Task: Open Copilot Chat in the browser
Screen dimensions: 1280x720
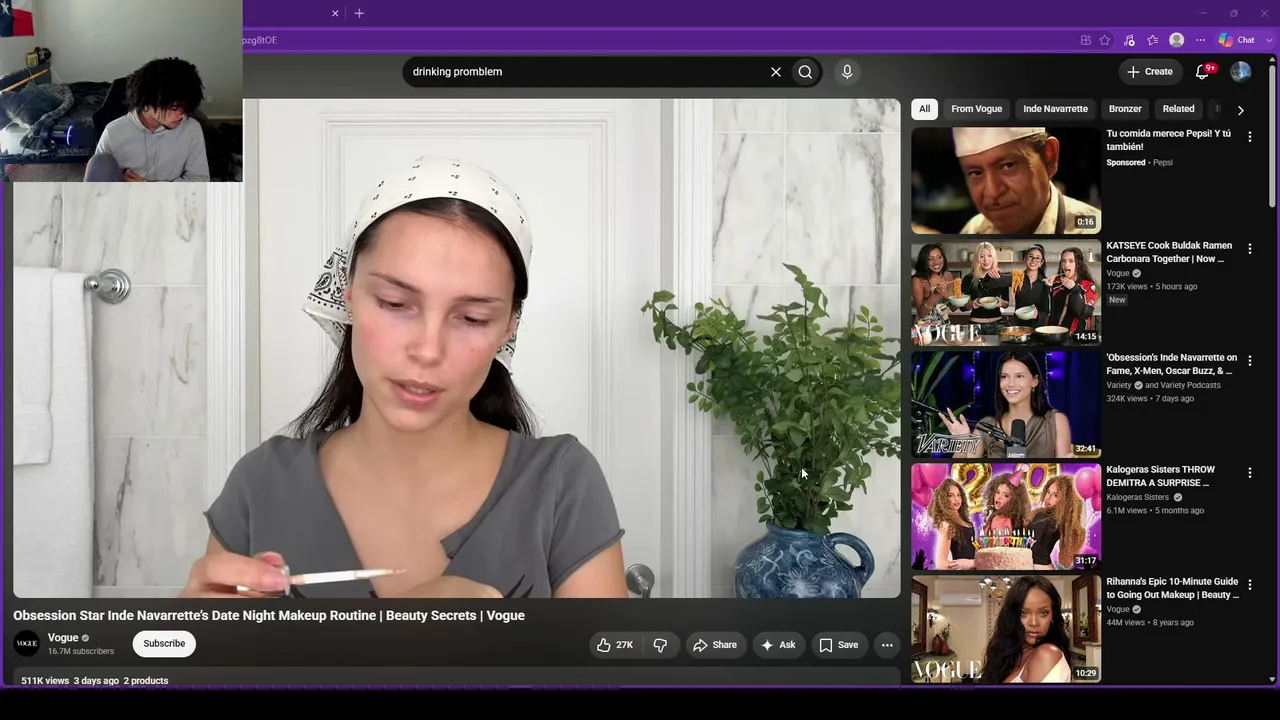Action: [1237, 40]
